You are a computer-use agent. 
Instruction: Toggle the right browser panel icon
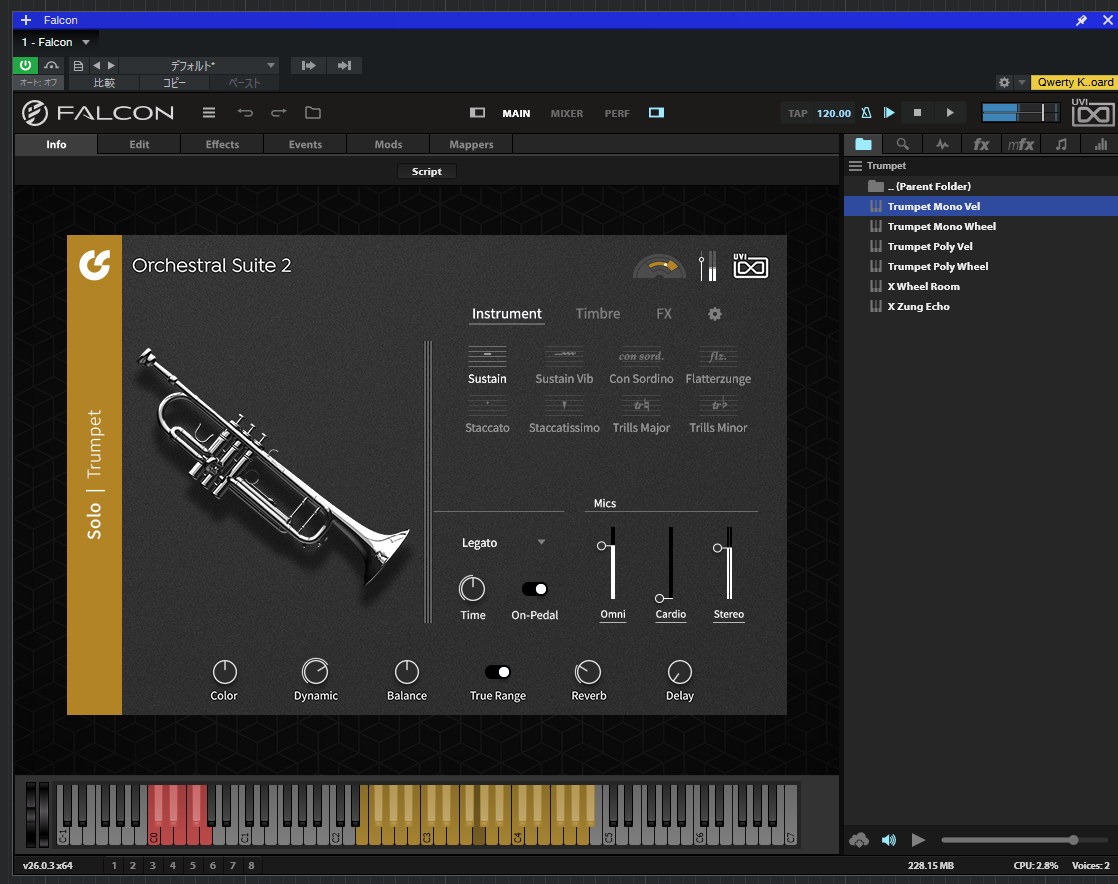[x=656, y=113]
